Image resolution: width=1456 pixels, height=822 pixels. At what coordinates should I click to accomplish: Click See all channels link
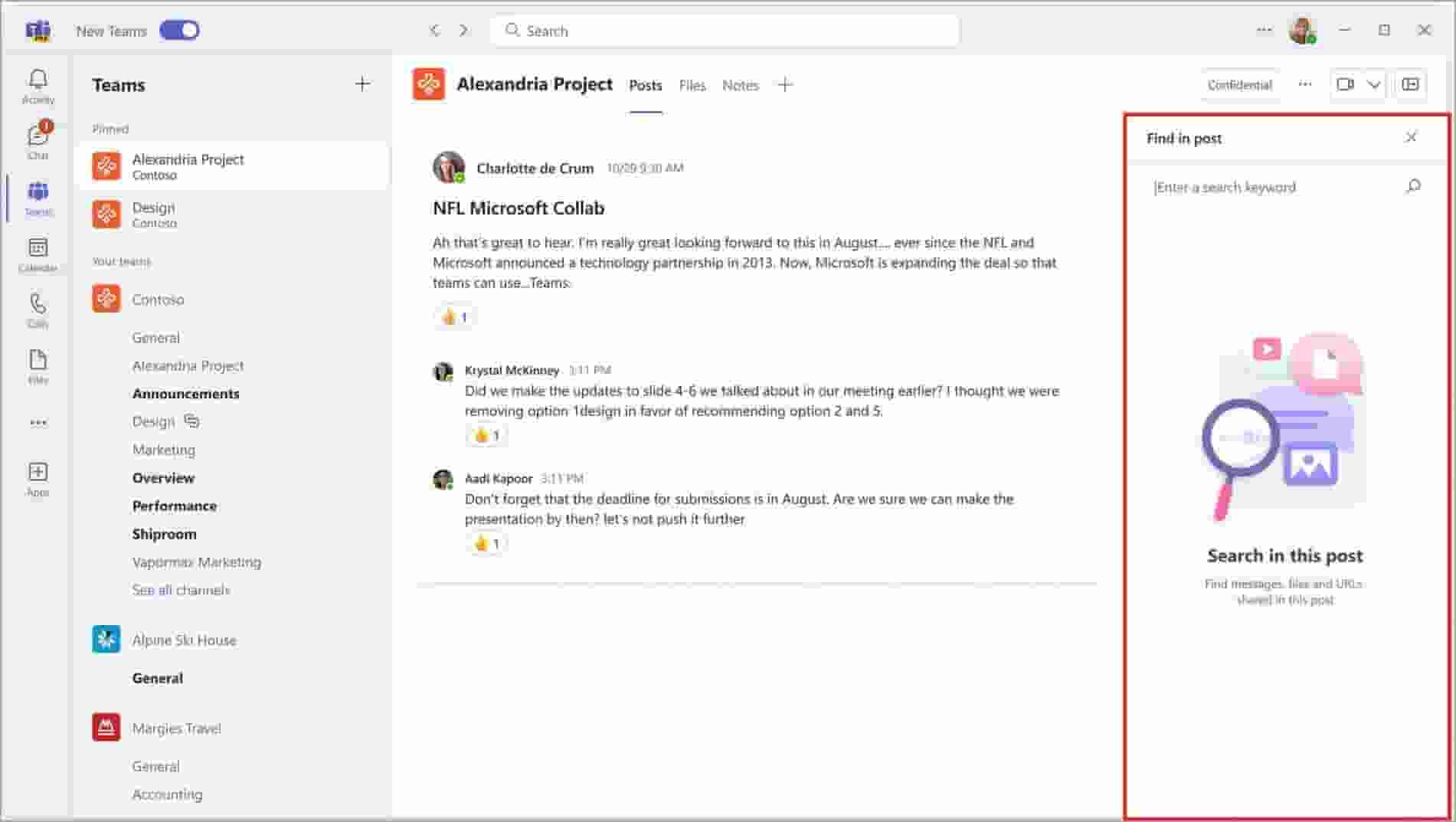181,590
